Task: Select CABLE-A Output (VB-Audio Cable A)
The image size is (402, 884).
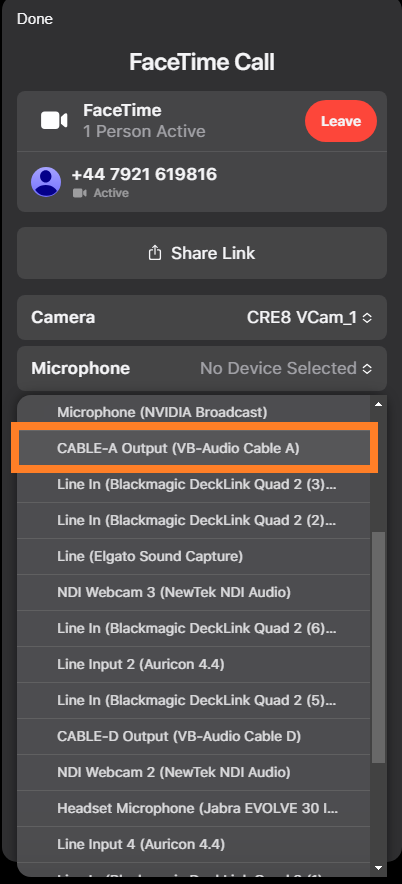Action: pos(194,448)
